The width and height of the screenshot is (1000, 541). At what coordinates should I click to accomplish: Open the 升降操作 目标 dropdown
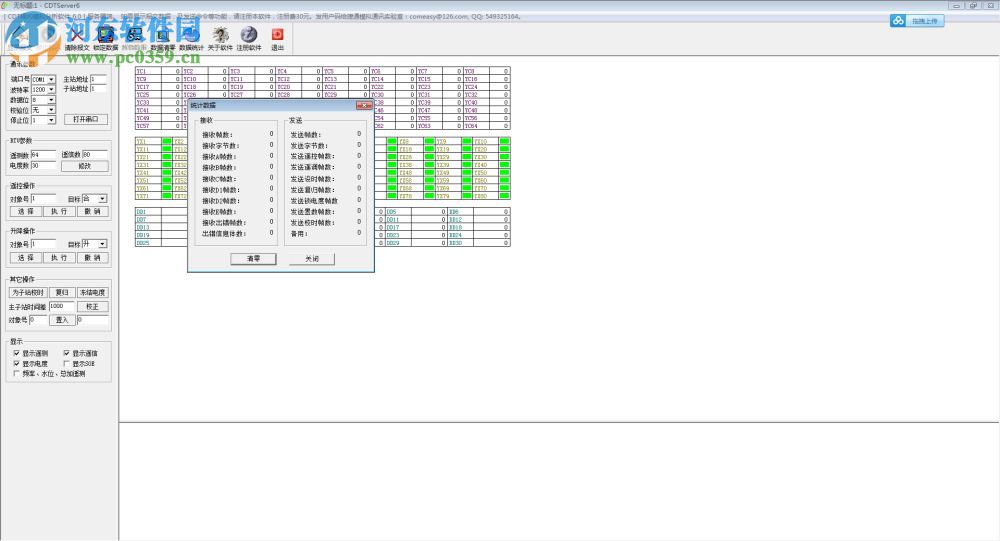click(102, 244)
